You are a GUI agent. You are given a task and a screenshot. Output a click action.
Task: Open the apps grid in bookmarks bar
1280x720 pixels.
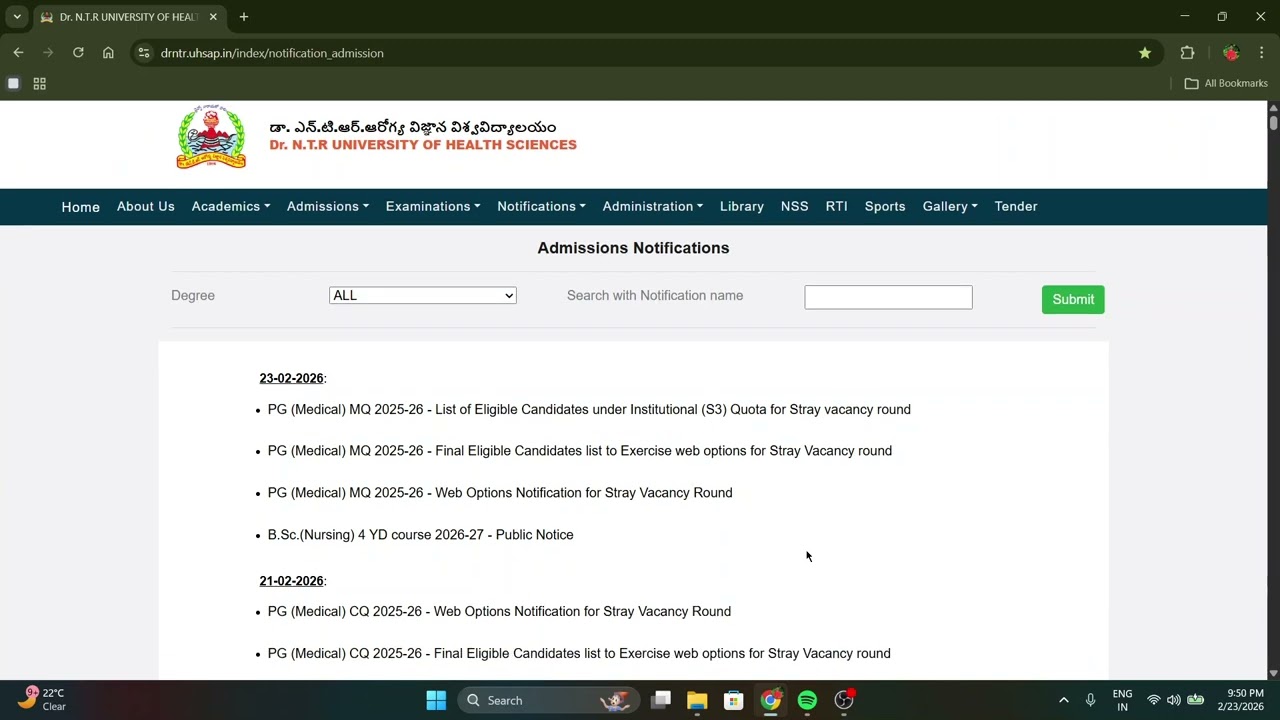tap(40, 83)
